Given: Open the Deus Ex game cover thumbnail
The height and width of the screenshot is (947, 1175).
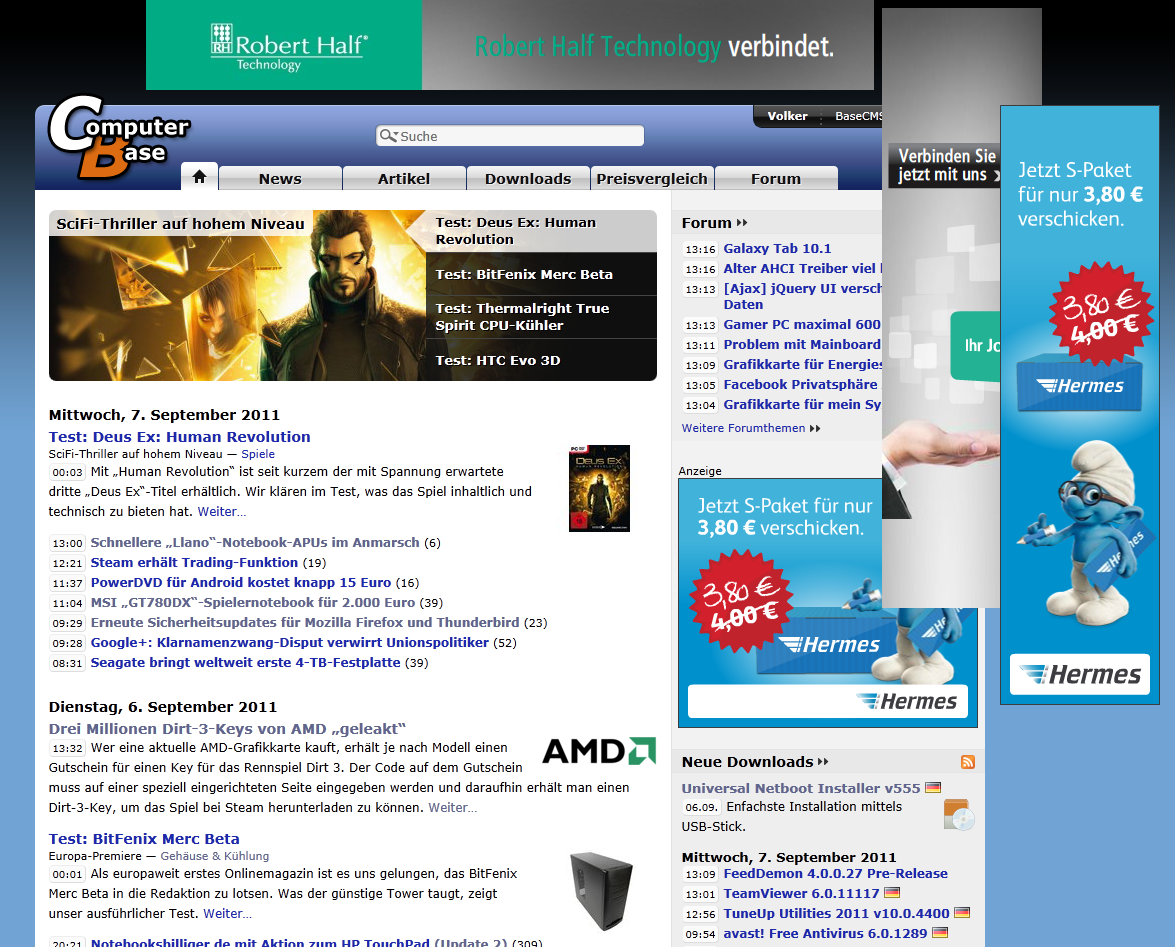Looking at the screenshot, I should (599, 488).
